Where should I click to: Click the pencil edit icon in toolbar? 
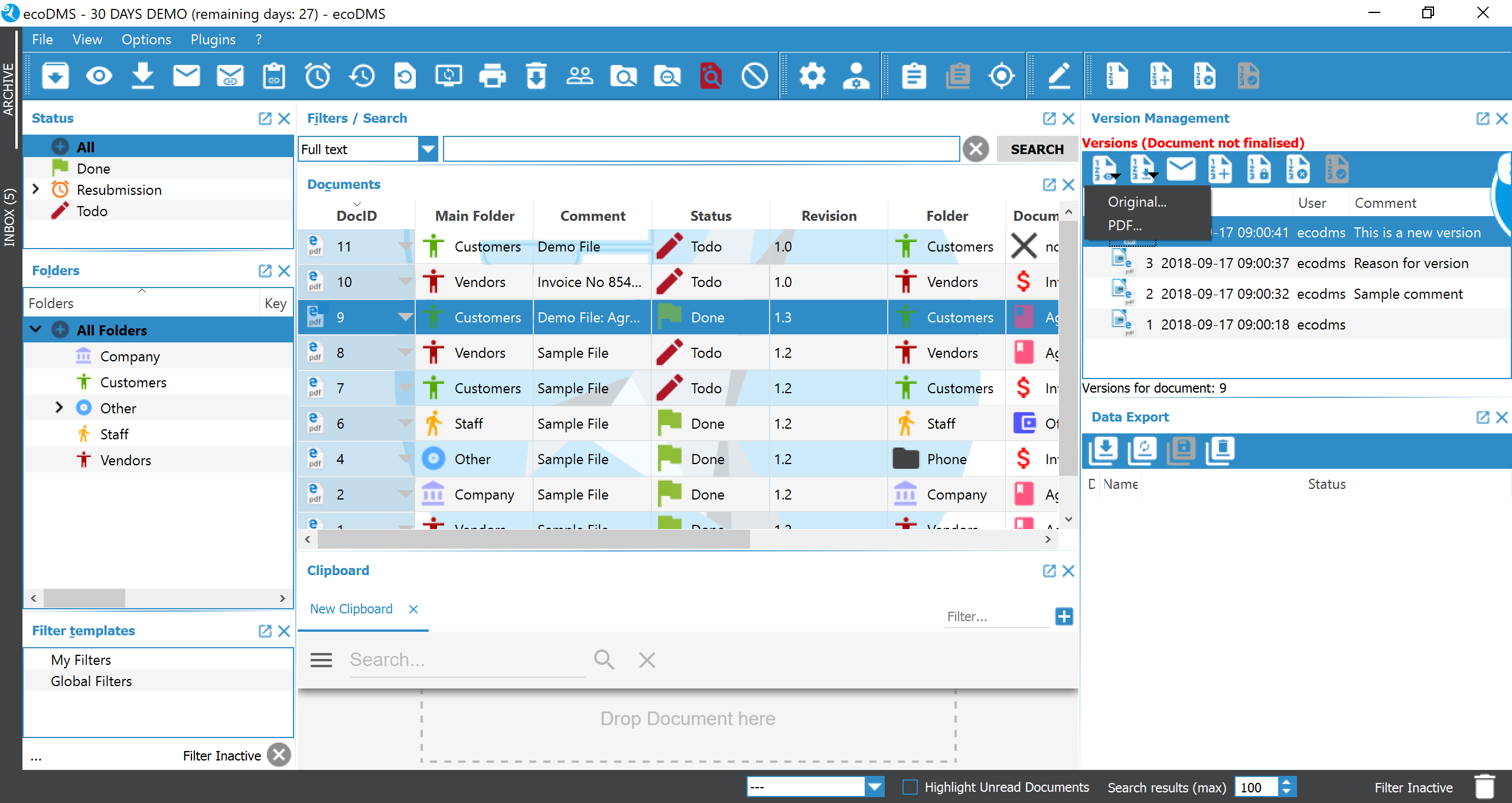tap(1059, 76)
